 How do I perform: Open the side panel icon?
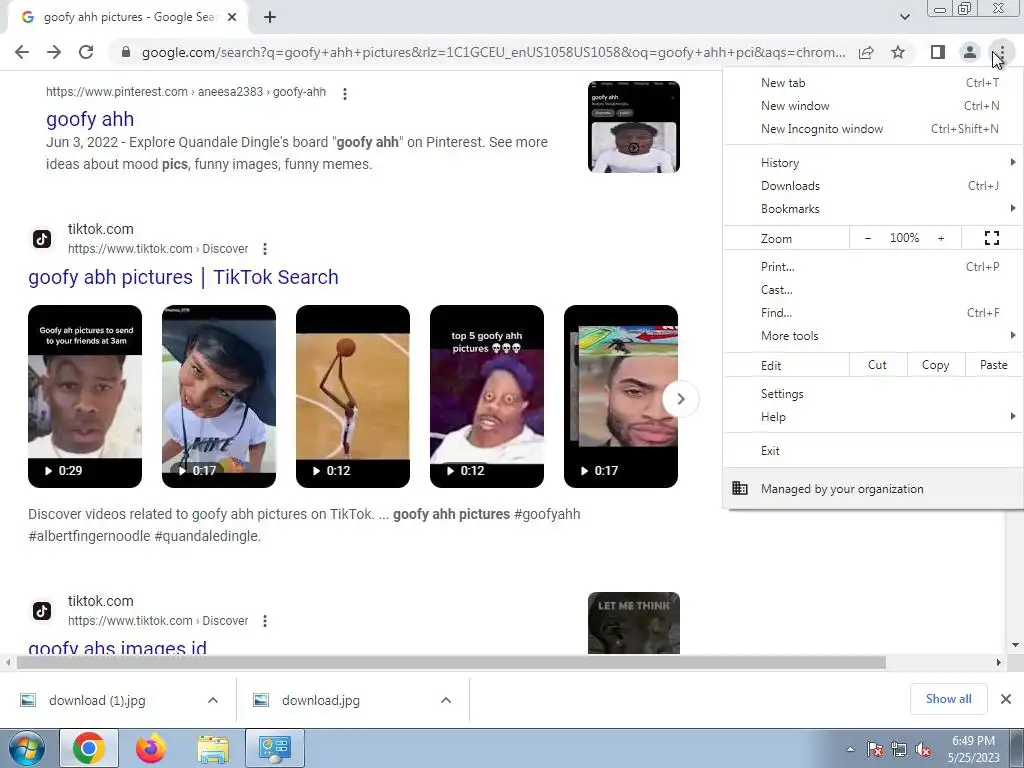point(938,52)
